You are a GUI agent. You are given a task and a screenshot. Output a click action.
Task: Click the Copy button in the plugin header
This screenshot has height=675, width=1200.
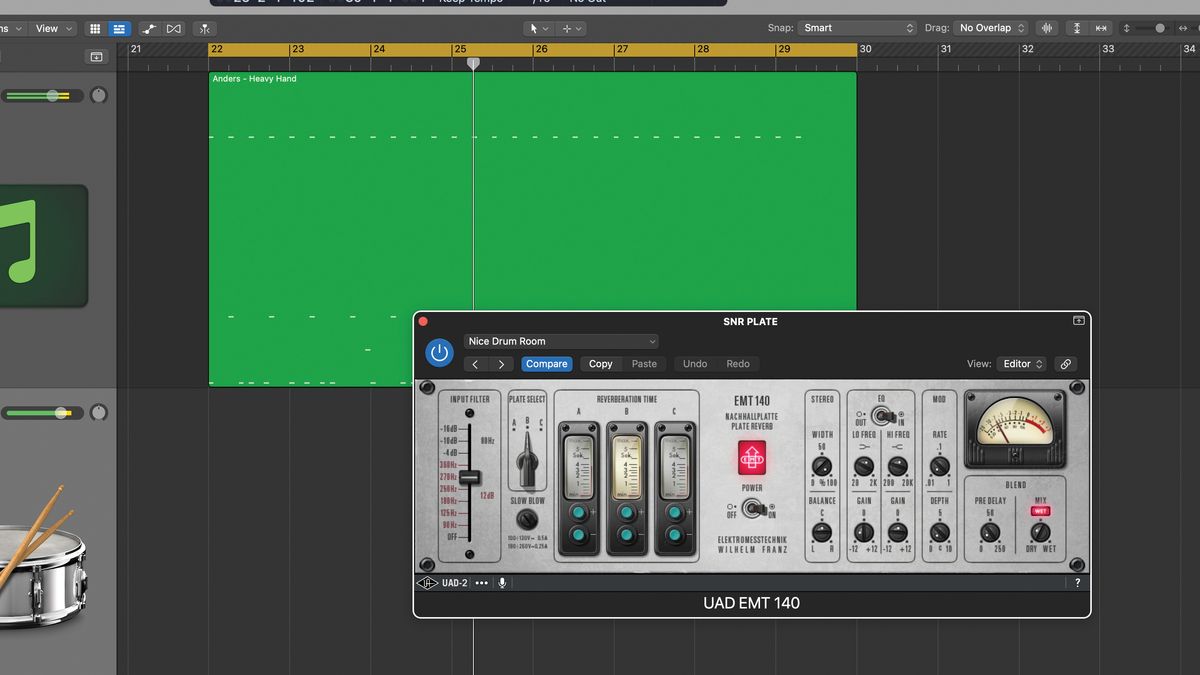coord(600,364)
